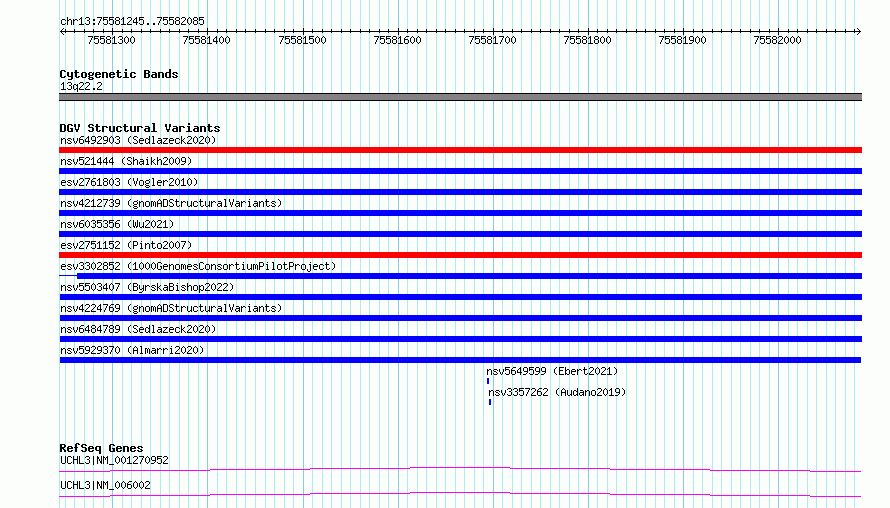Open variant nsv4212739 (gnomADStructuralVariants) label
890x508 pixels.
171,203
